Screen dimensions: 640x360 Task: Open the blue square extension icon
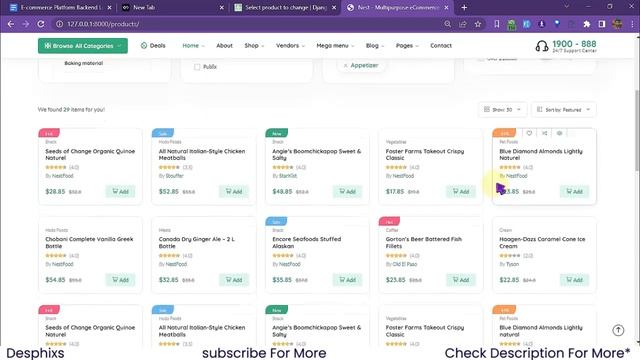[x=527, y=24]
